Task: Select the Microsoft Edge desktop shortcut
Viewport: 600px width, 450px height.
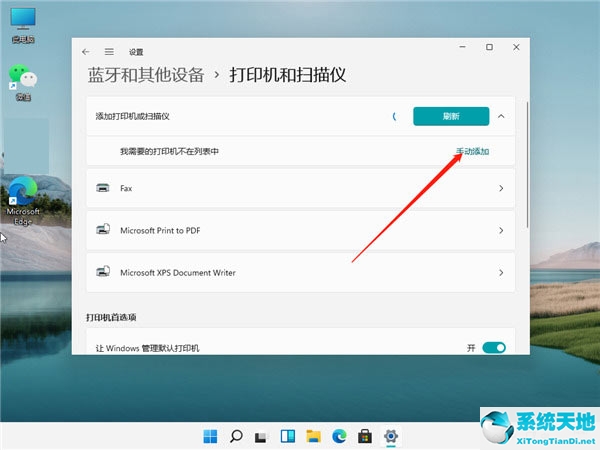Action: coord(23,201)
